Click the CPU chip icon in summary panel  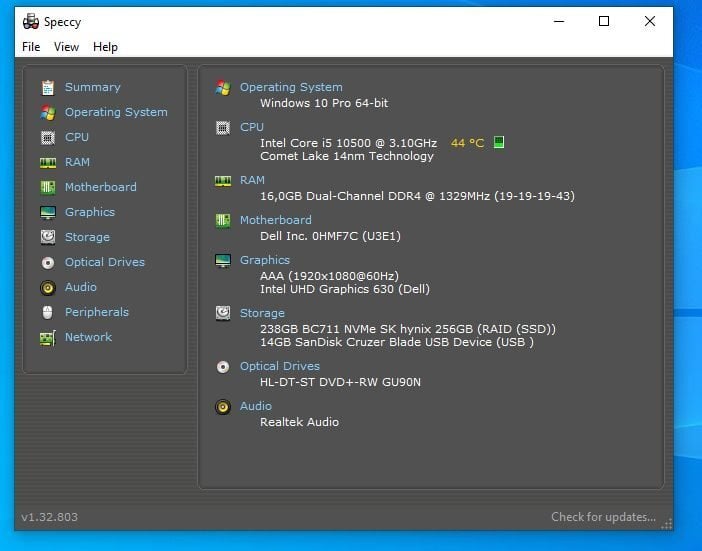click(223, 128)
